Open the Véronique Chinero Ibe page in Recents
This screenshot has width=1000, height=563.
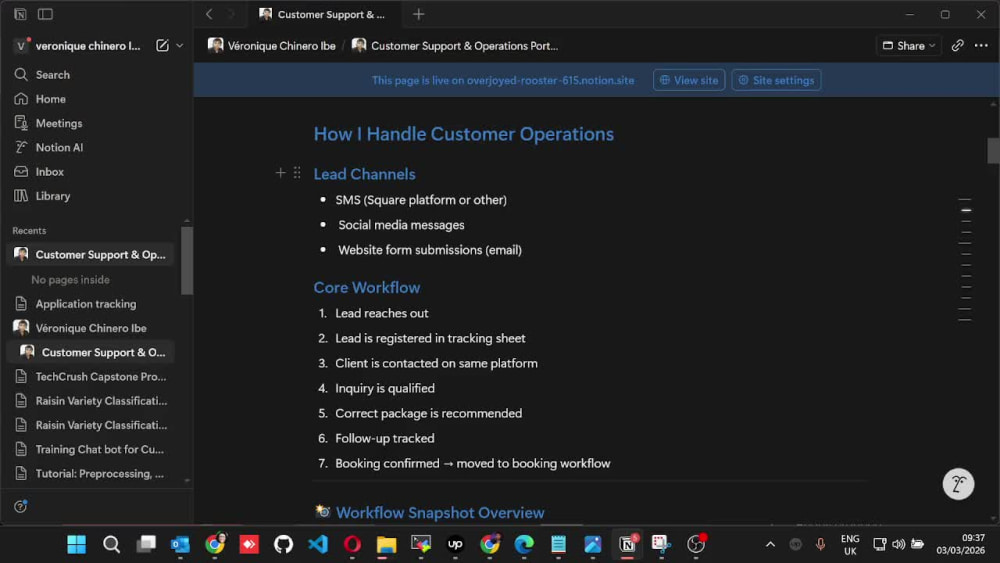pyautogui.click(x=91, y=328)
